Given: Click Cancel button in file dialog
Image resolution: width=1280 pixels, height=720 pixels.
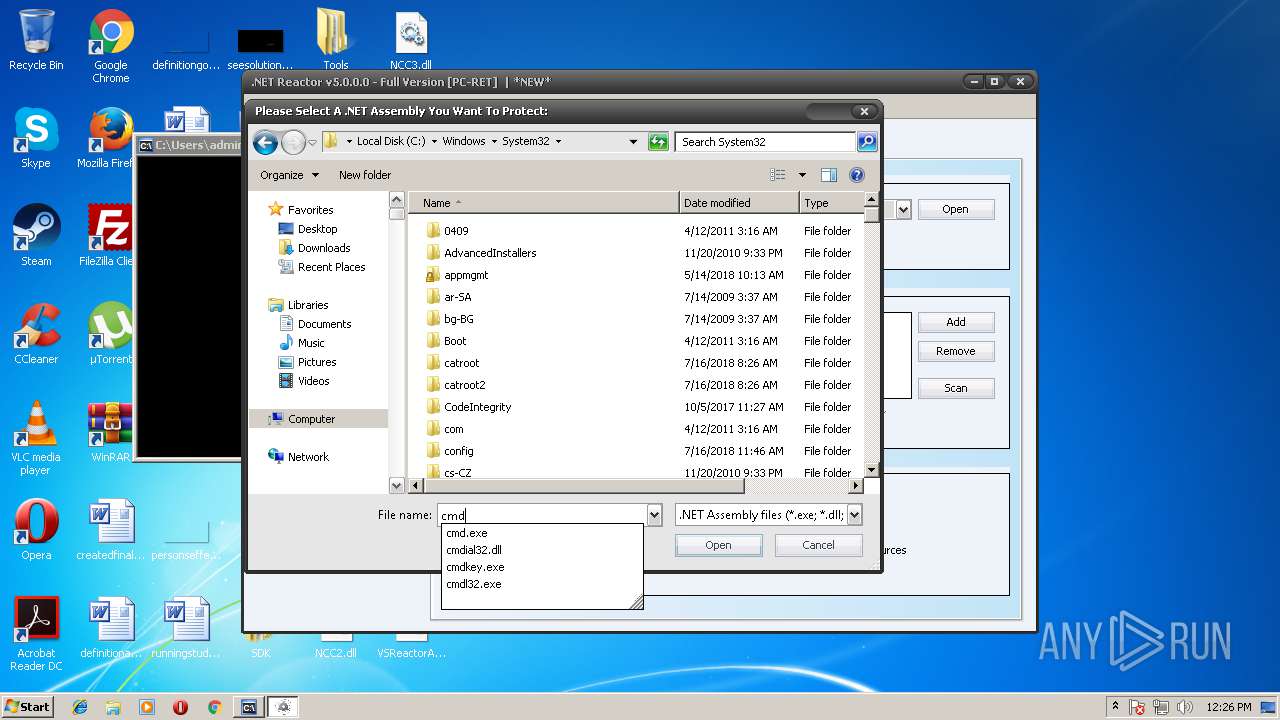Looking at the screenshot, I should coord(818,545).
